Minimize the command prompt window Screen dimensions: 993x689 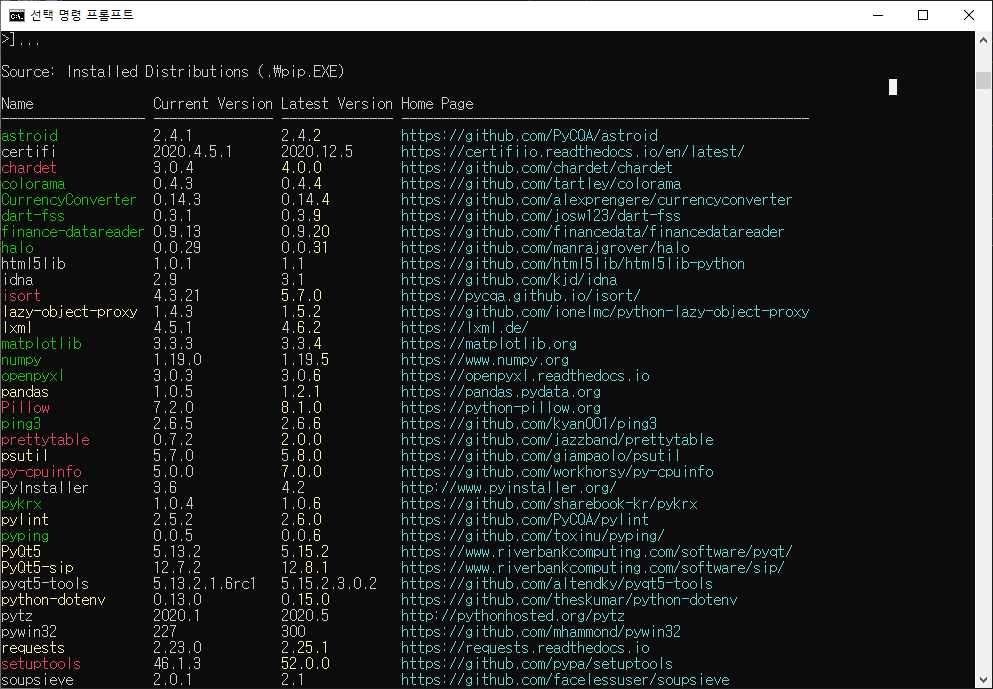click(x=878, y=15)
